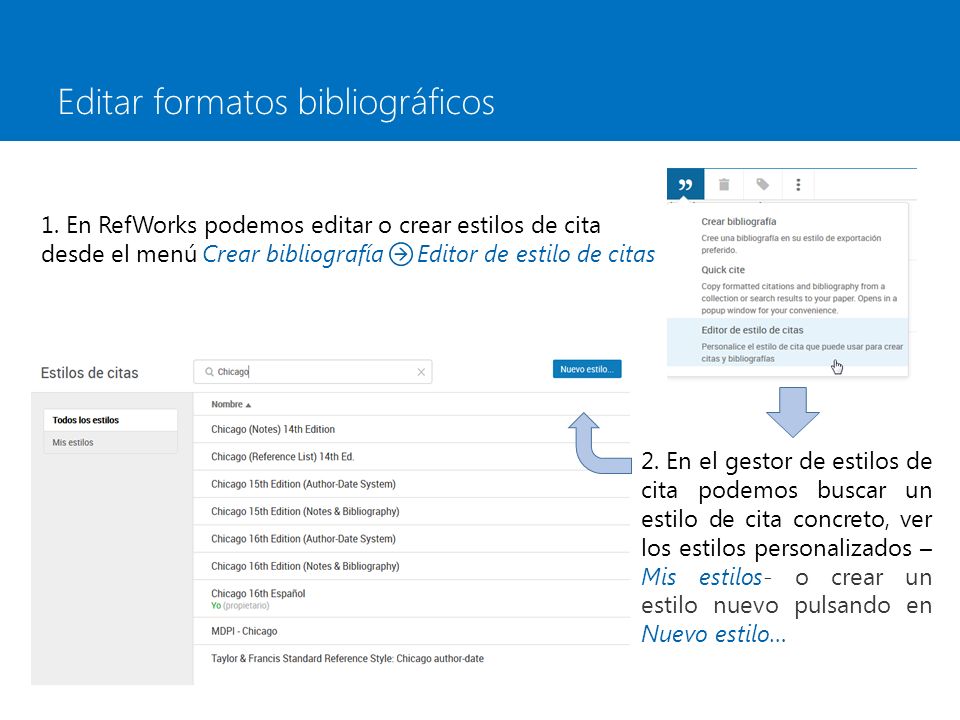Select Chicago 15th Edition (Notes & Bibliography)
Viewport: 960px width, 720px height.
[x=411, y=511]
